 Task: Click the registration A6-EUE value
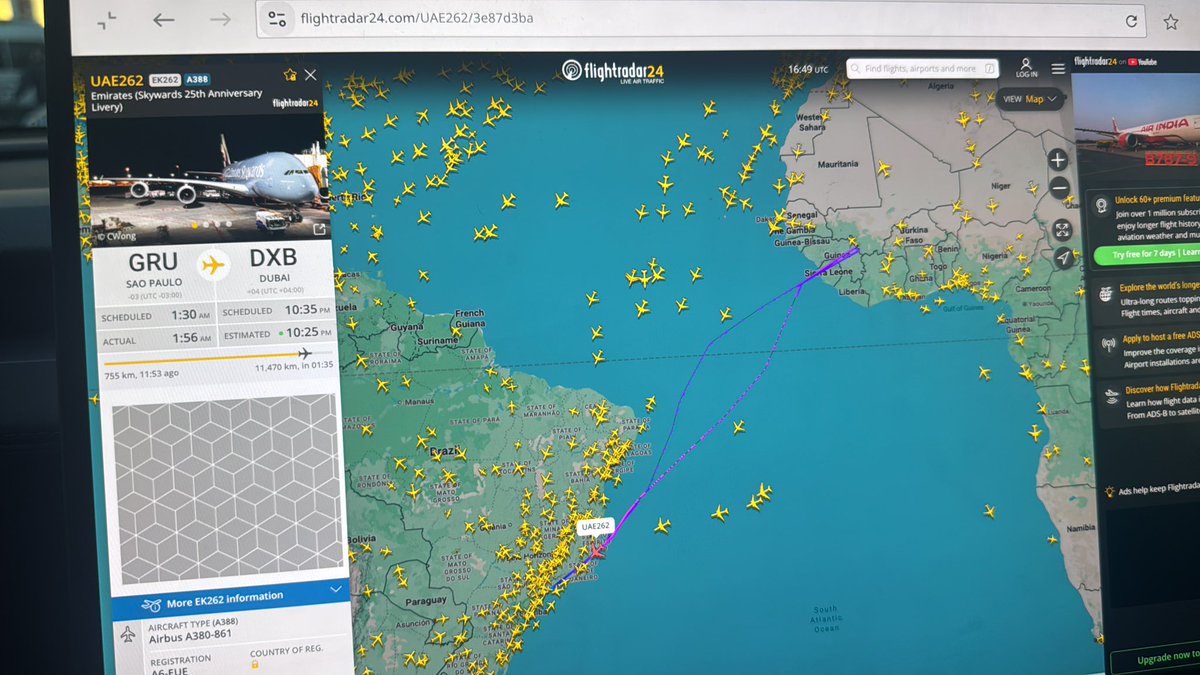tap(172, 671)
